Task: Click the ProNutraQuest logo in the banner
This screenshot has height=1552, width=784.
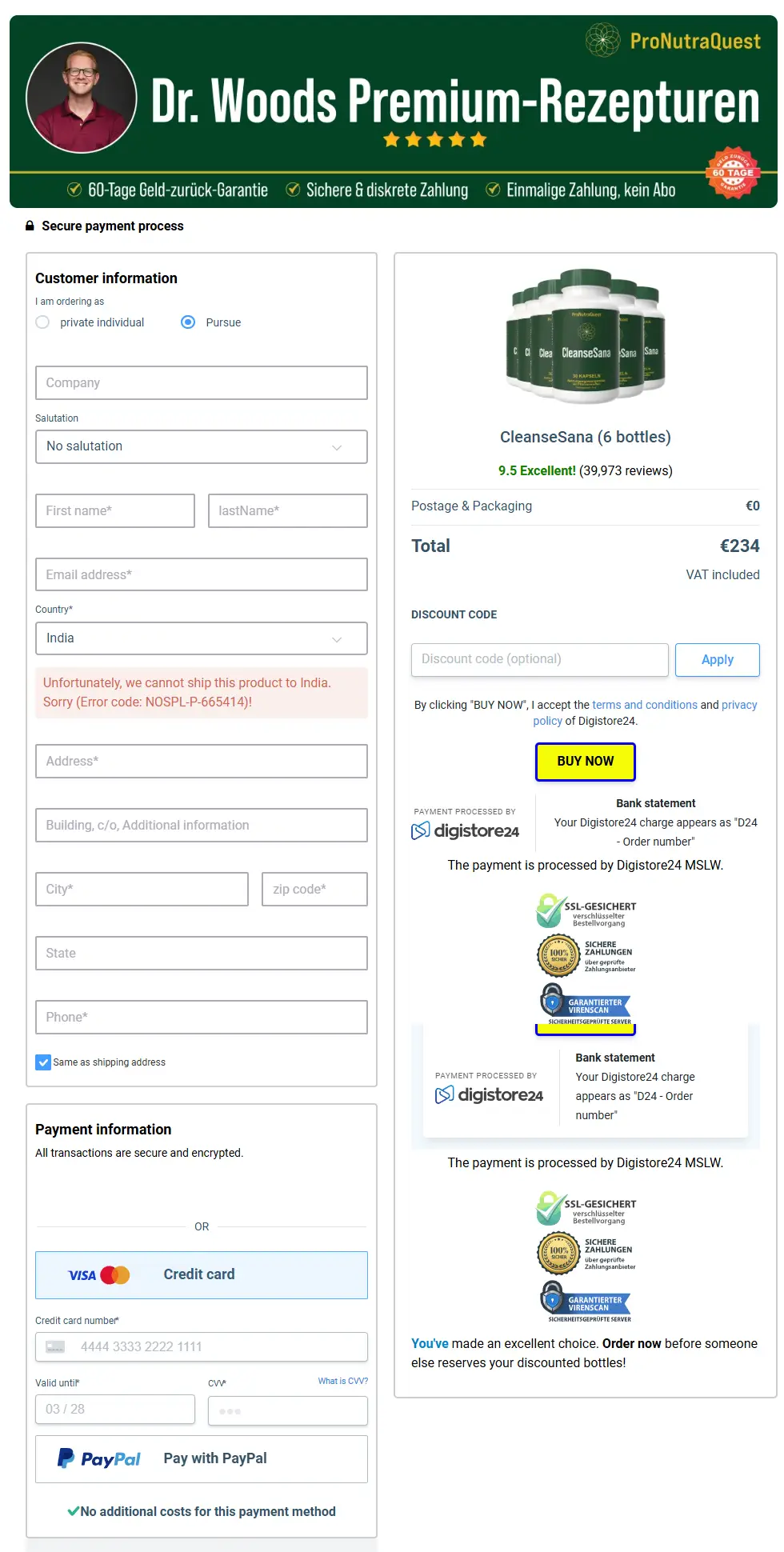Action: (x=673, y=40)
